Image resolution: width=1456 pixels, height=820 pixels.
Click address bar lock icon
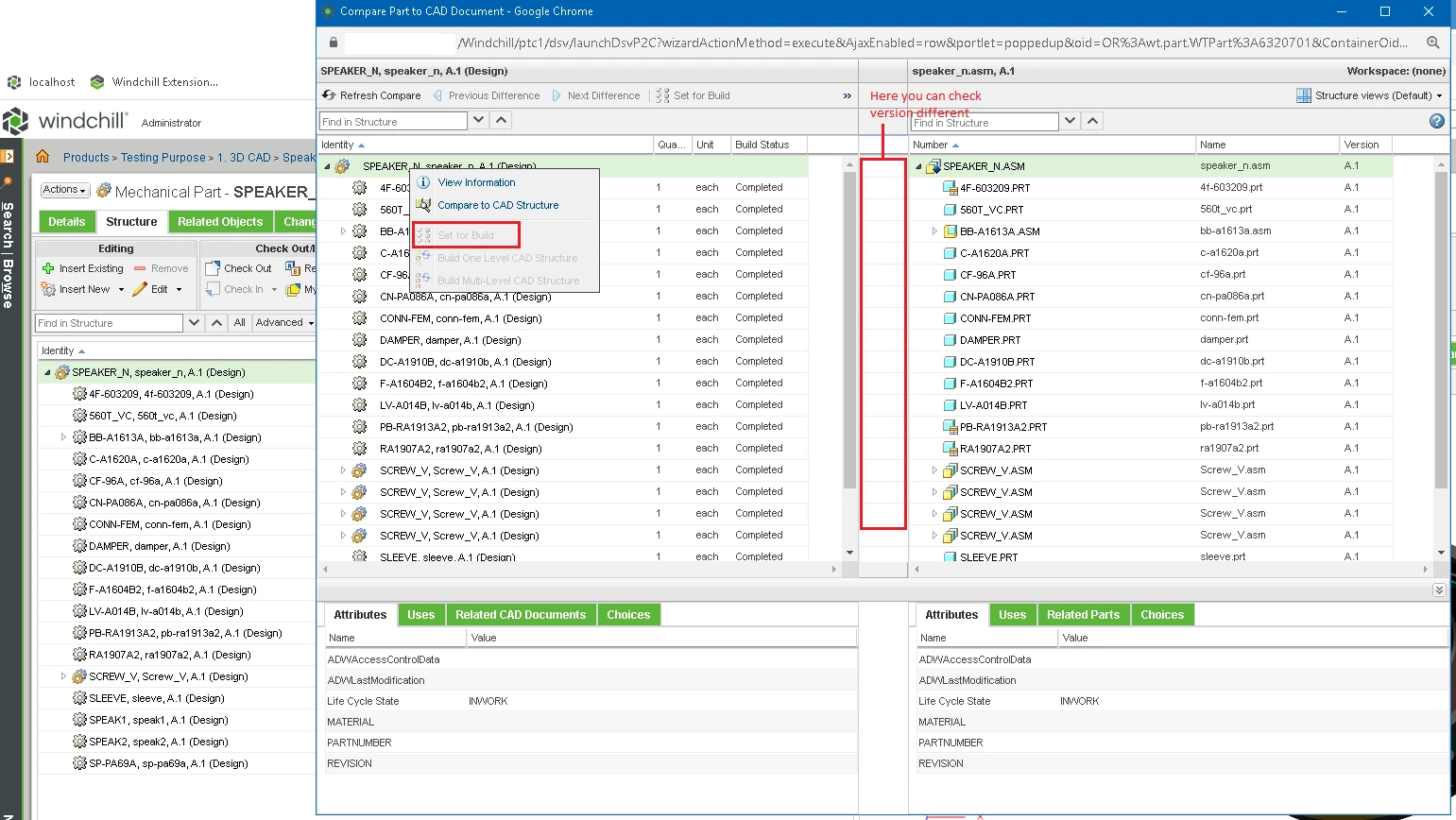333,43
